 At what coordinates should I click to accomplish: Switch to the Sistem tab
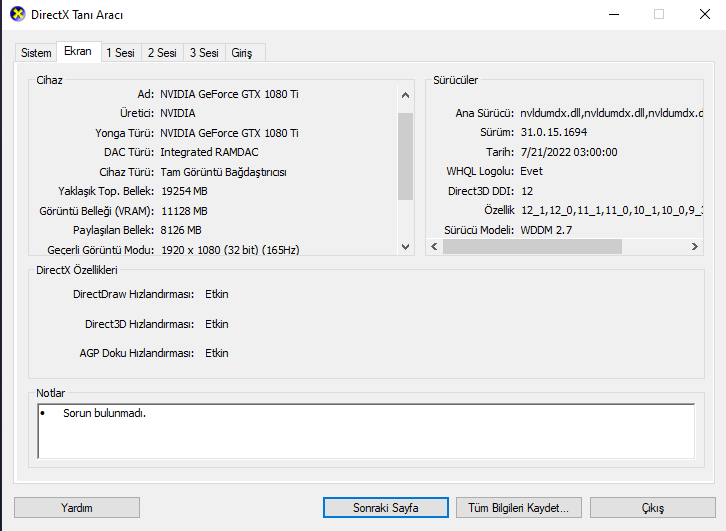point(36,53)
